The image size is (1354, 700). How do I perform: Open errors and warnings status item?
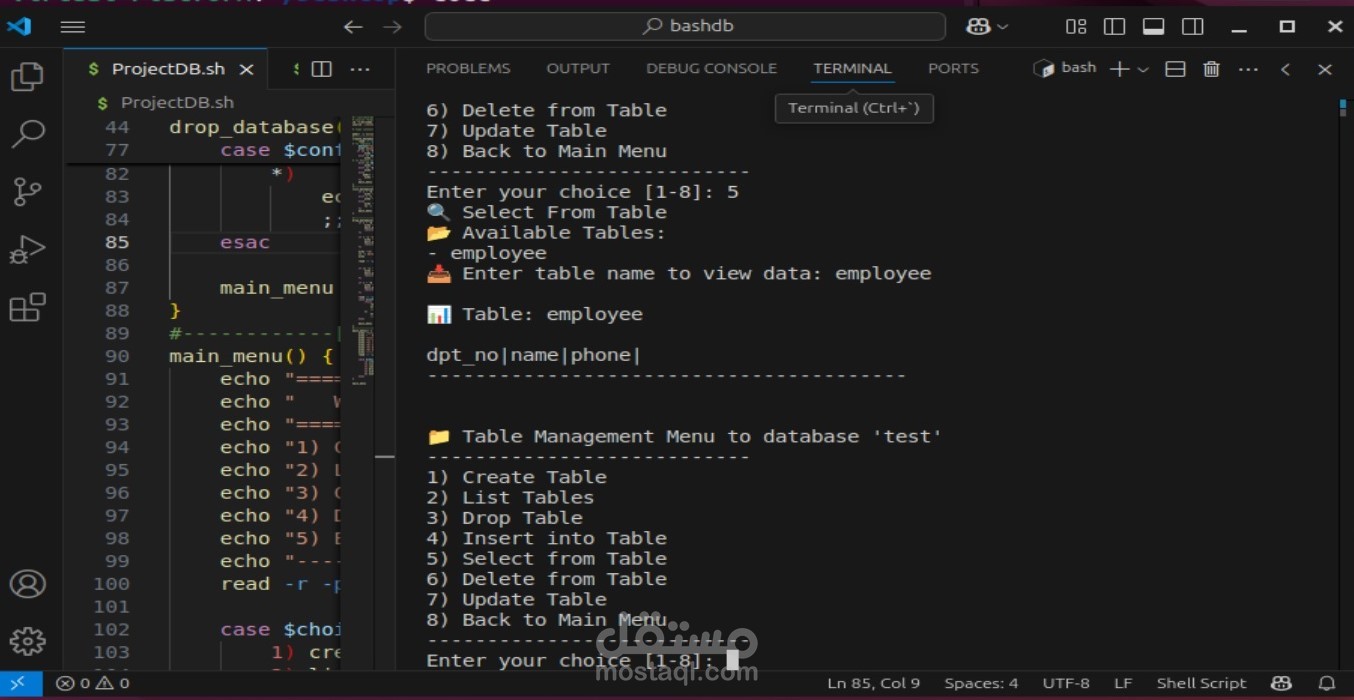(93, 684)
